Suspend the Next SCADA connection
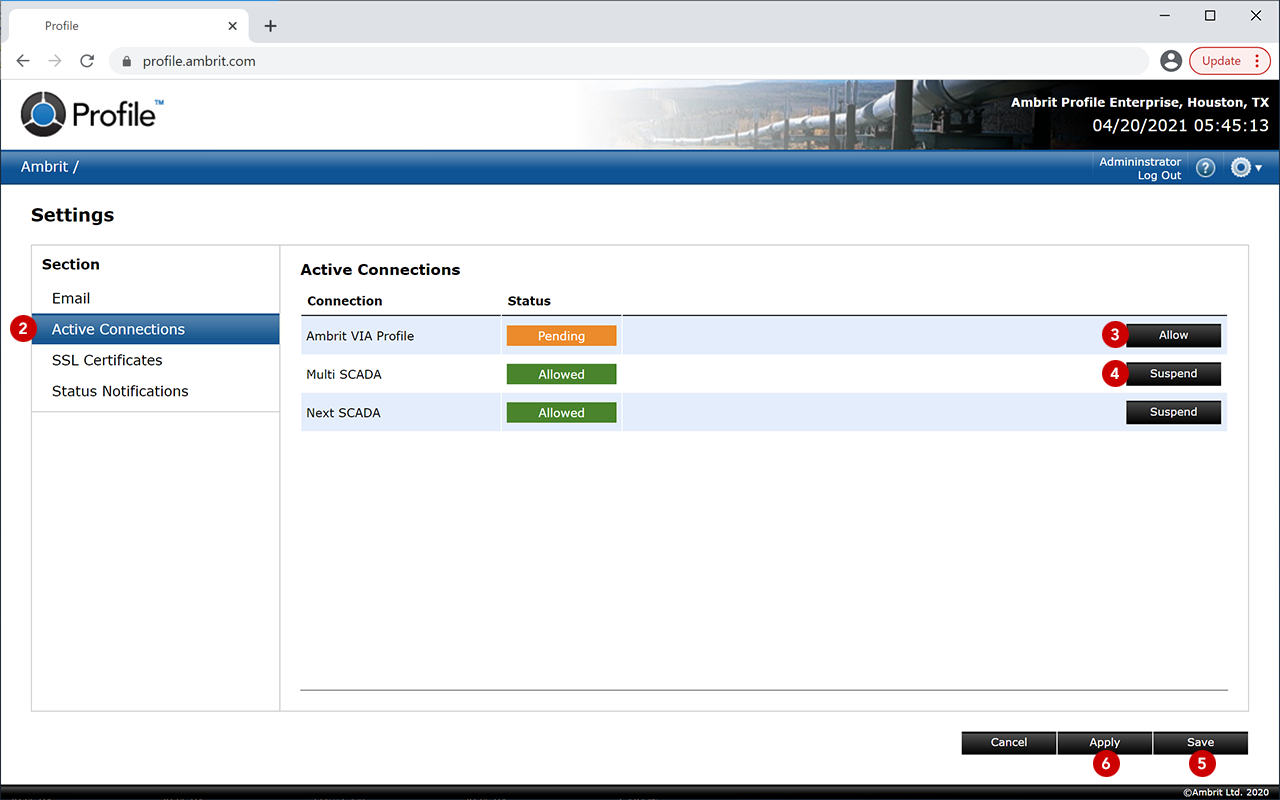 click(x=1173, y=412)
